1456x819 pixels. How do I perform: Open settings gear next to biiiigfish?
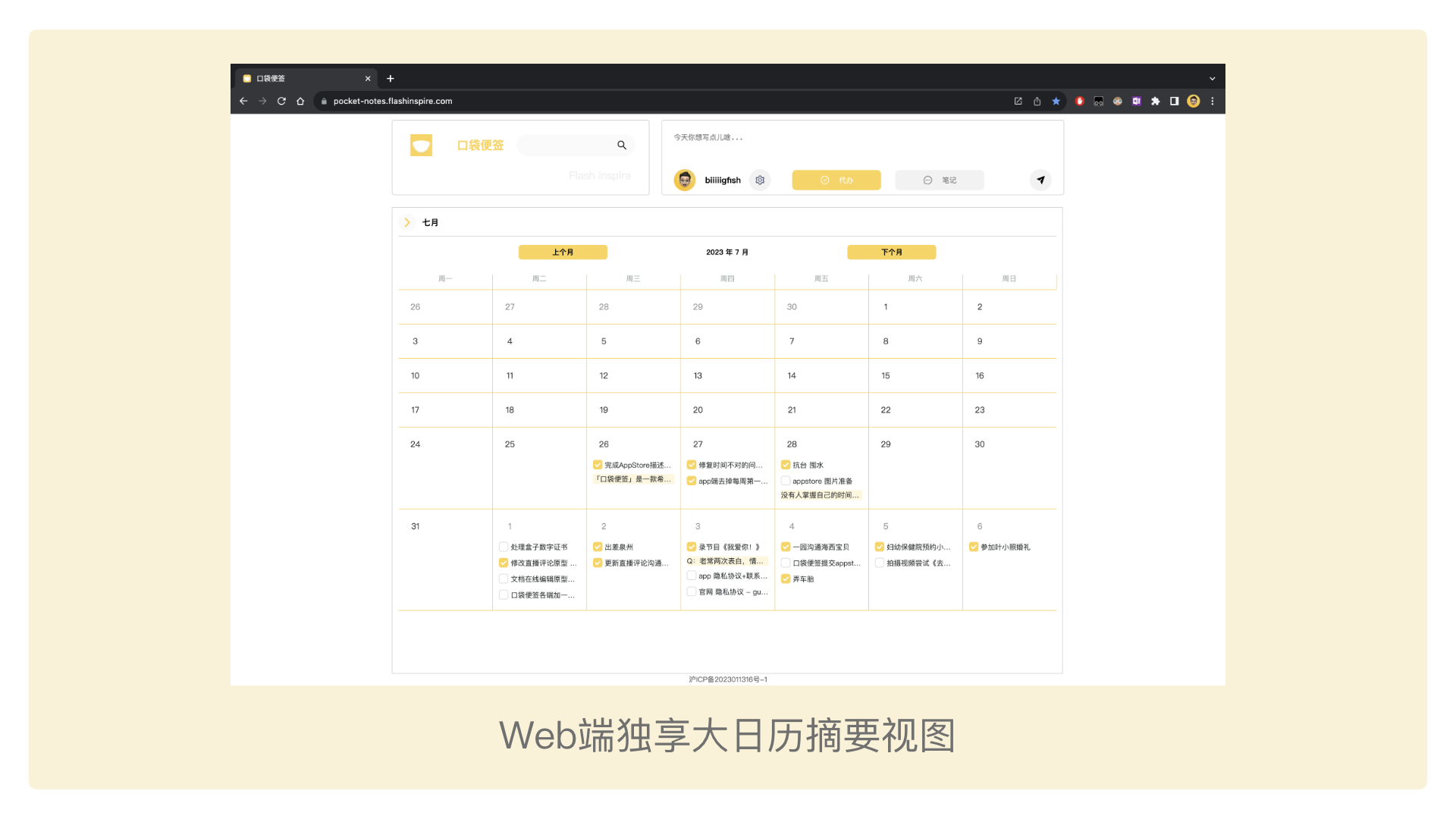760,180
